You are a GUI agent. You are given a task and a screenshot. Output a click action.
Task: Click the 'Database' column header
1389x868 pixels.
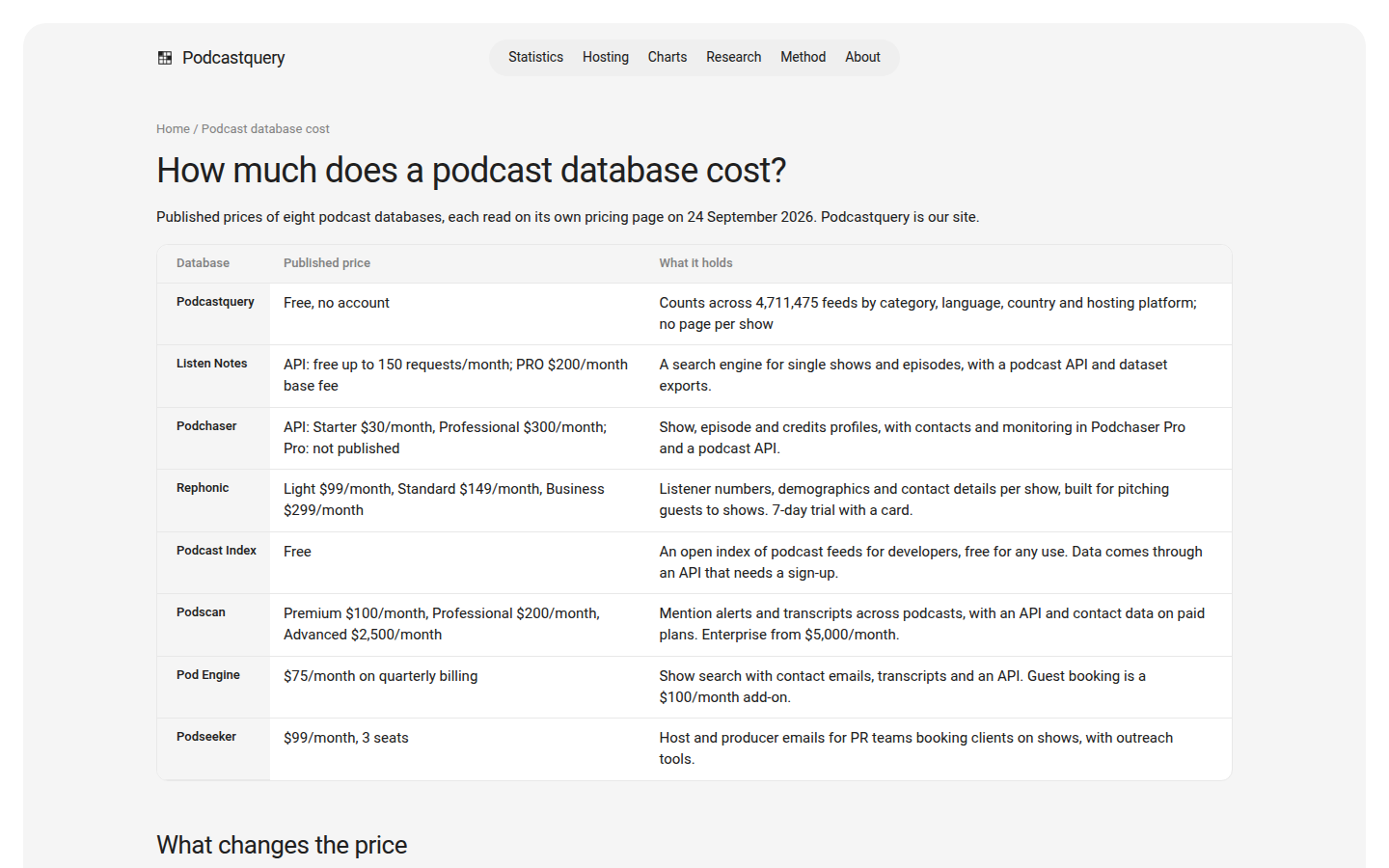(x=213, y=263)
